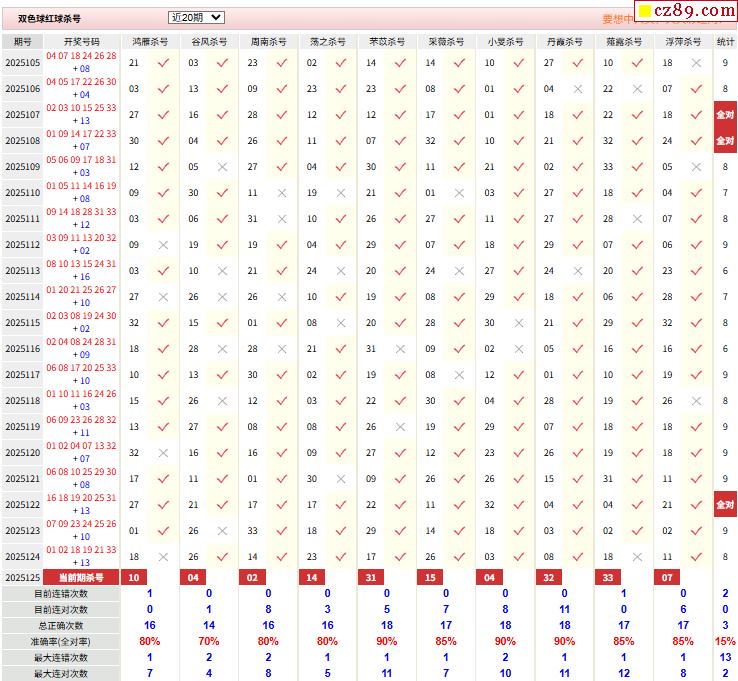Click the 全对 badge in row 2025122
Viewport: 738px width, 681px height.
725,505
